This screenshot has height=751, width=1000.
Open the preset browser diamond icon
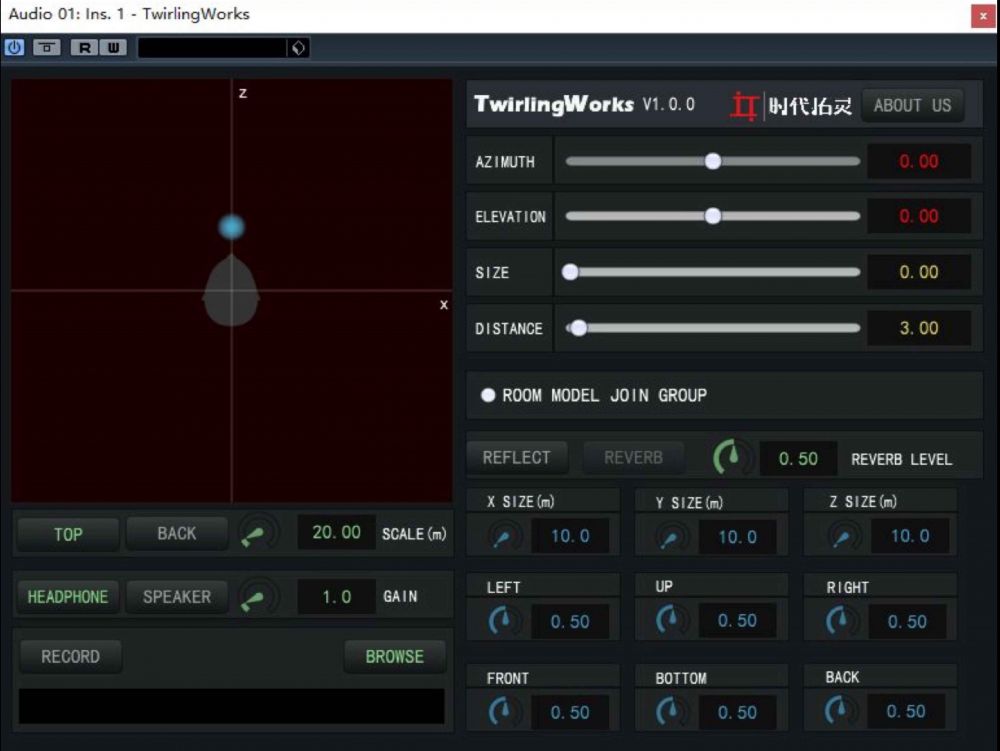coord(298,47)
